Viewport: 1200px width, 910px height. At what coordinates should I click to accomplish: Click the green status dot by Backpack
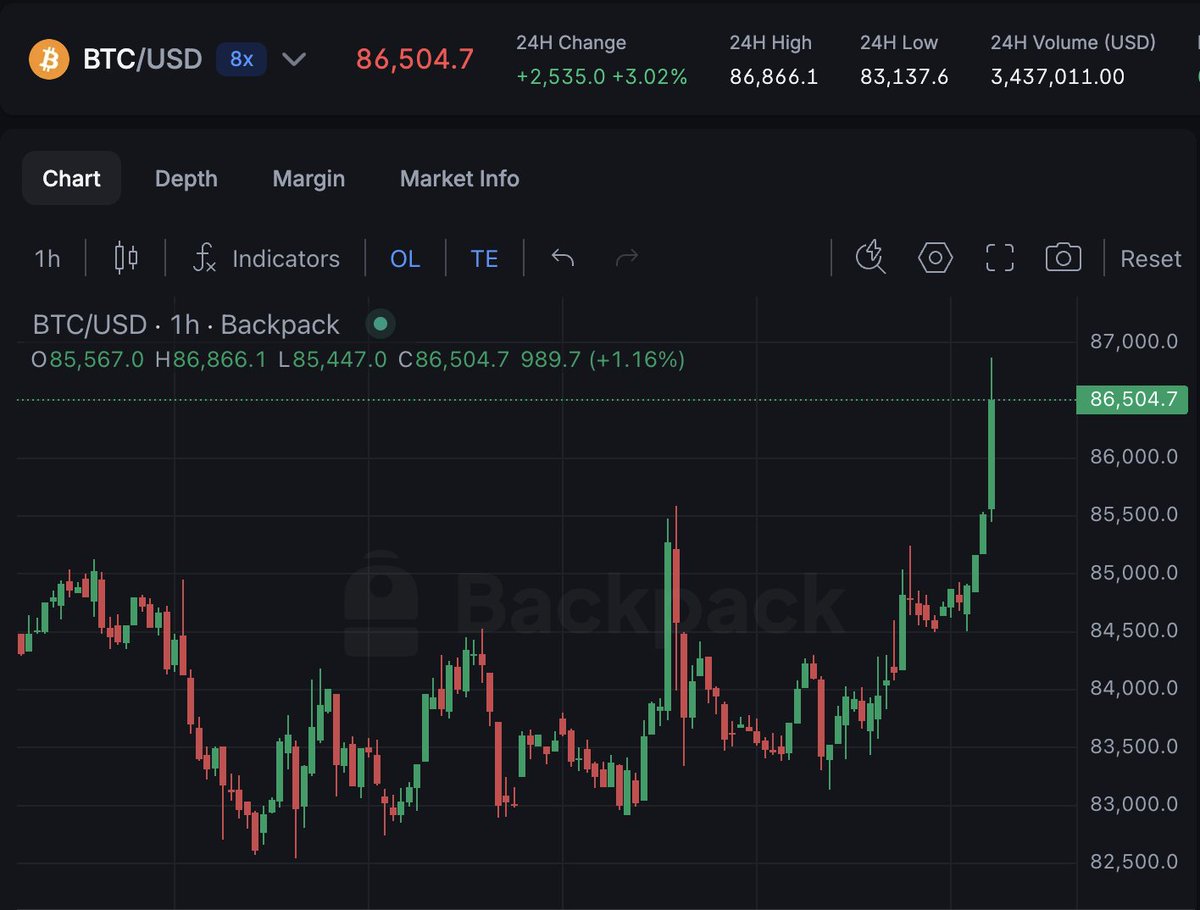click(x=380, y=324)
